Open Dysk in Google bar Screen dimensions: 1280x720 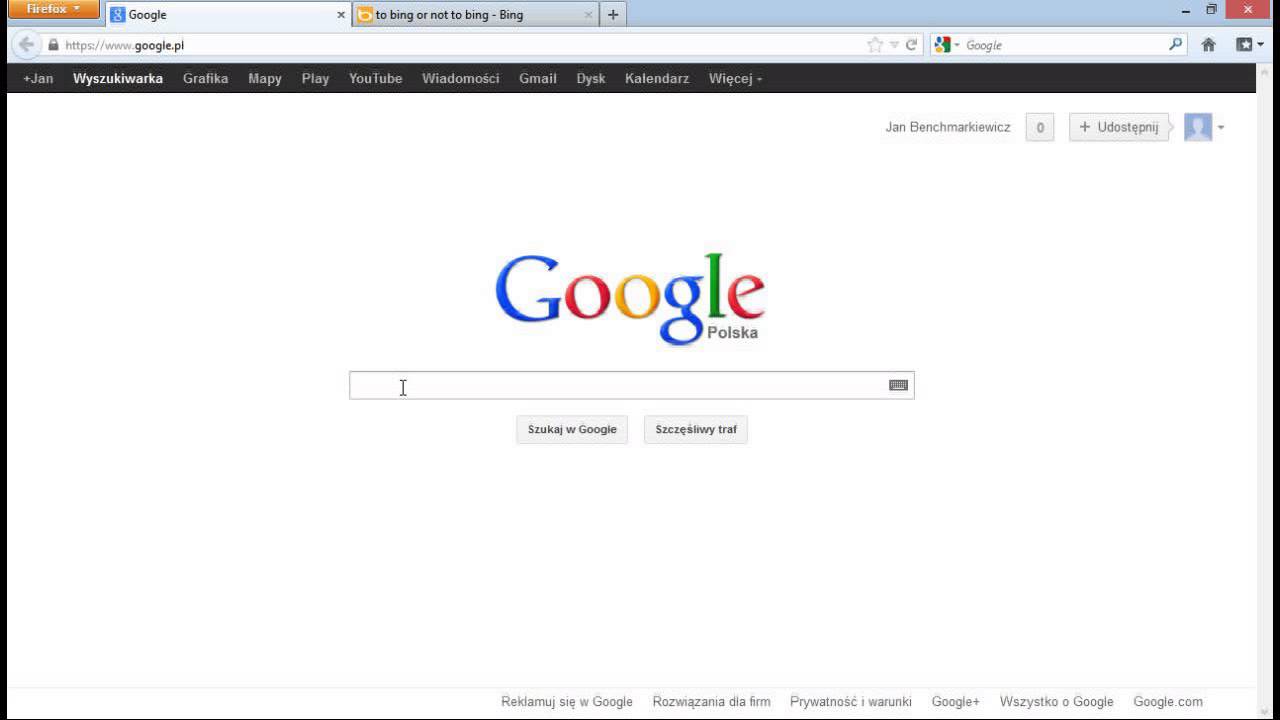click(x=590, y=78)
